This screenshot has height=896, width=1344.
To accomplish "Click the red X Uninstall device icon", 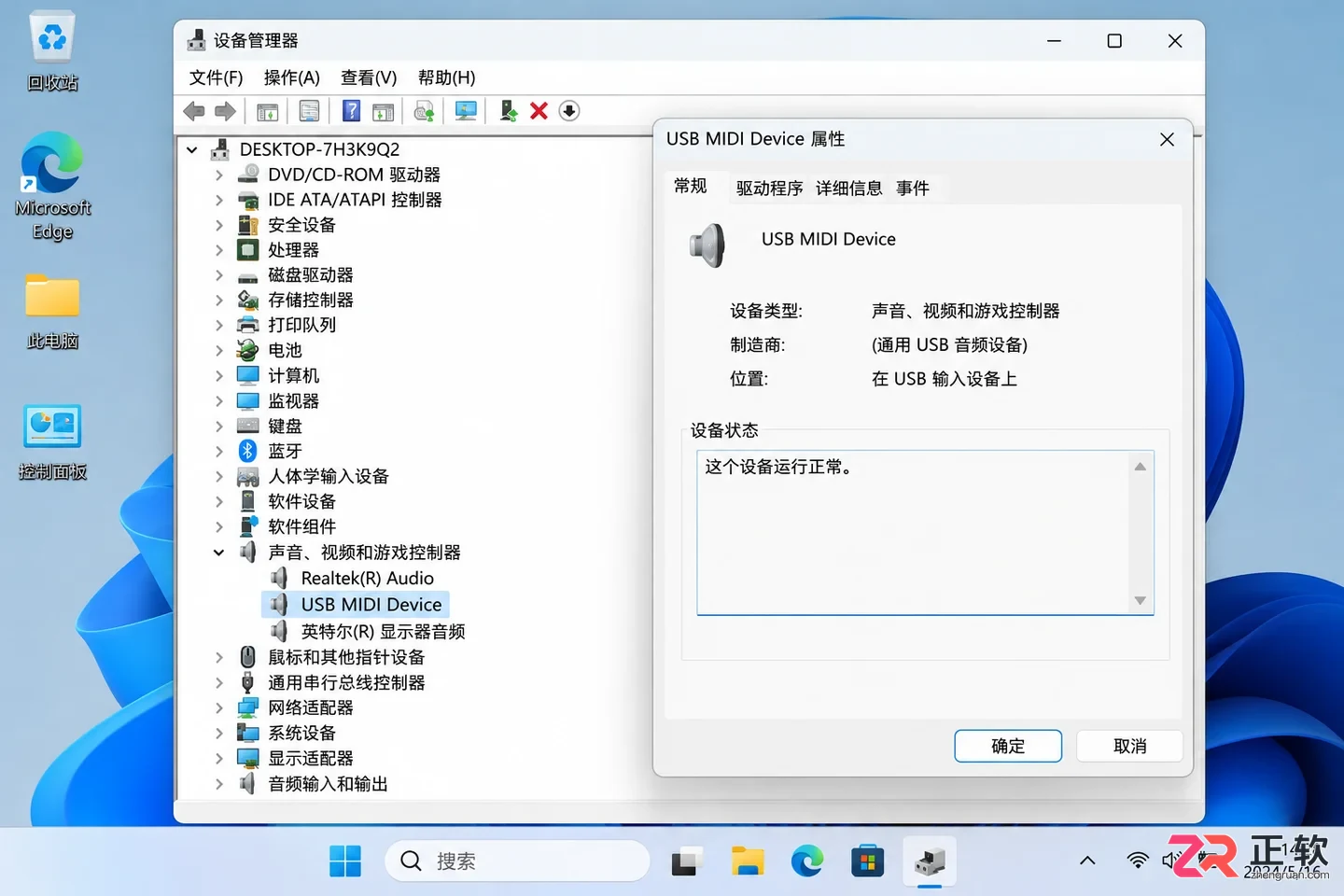I will tap(539, 111).
